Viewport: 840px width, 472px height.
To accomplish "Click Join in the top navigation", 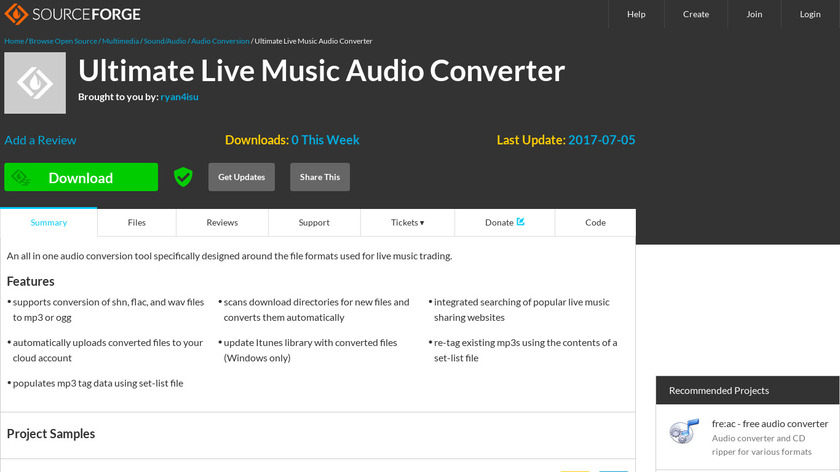I will click(x=753, y=14).
